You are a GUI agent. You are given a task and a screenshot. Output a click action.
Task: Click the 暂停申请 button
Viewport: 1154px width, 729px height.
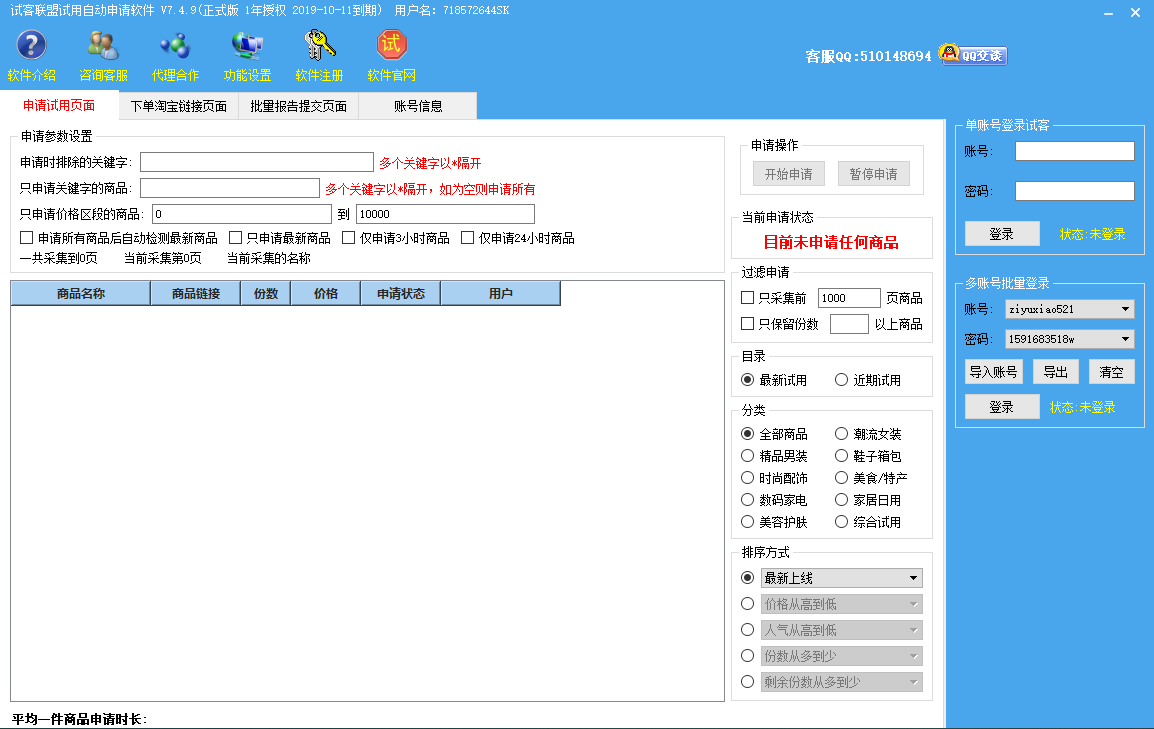(x=874, y=174)
